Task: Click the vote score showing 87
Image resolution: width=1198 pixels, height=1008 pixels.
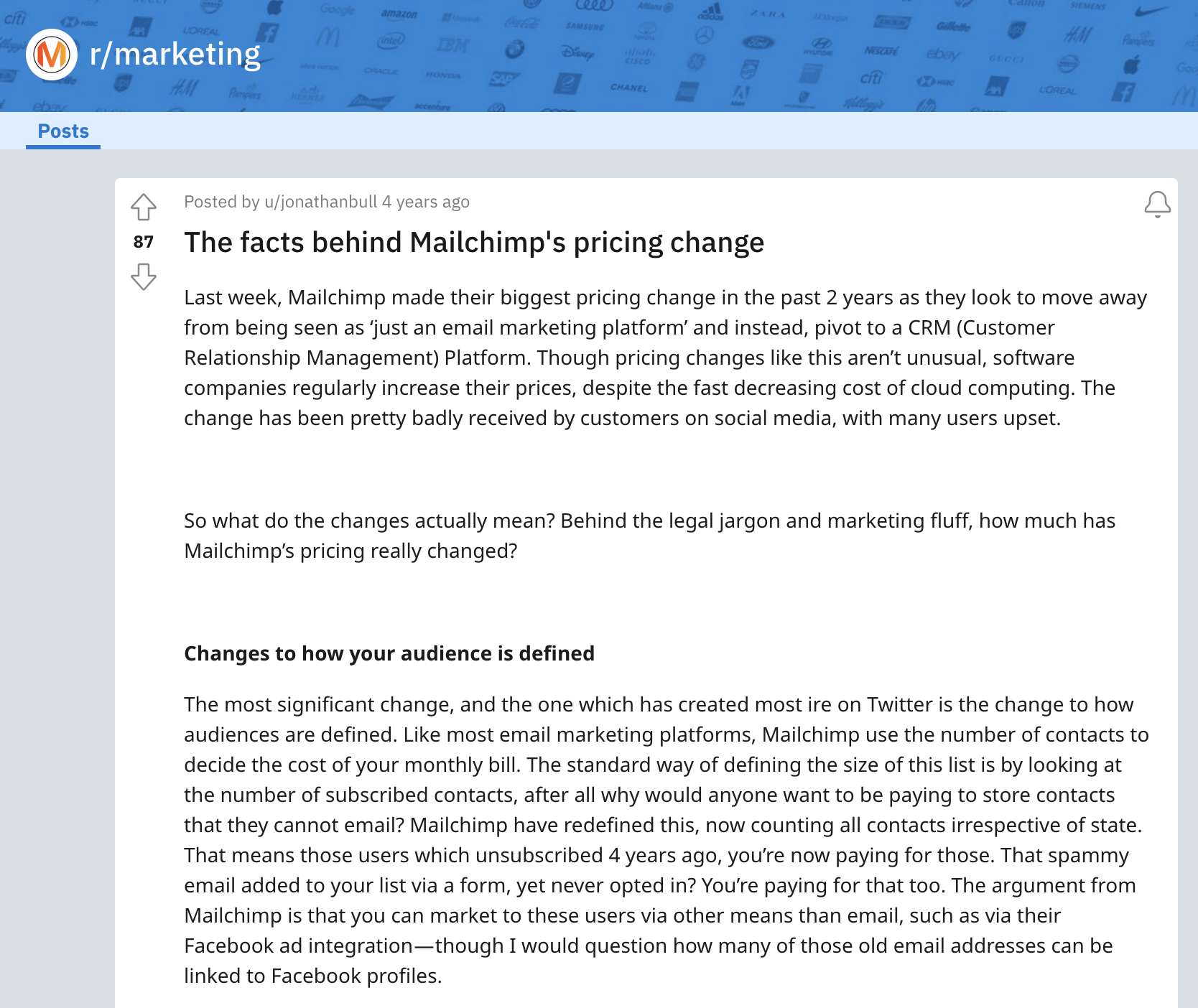Action: 144,243
